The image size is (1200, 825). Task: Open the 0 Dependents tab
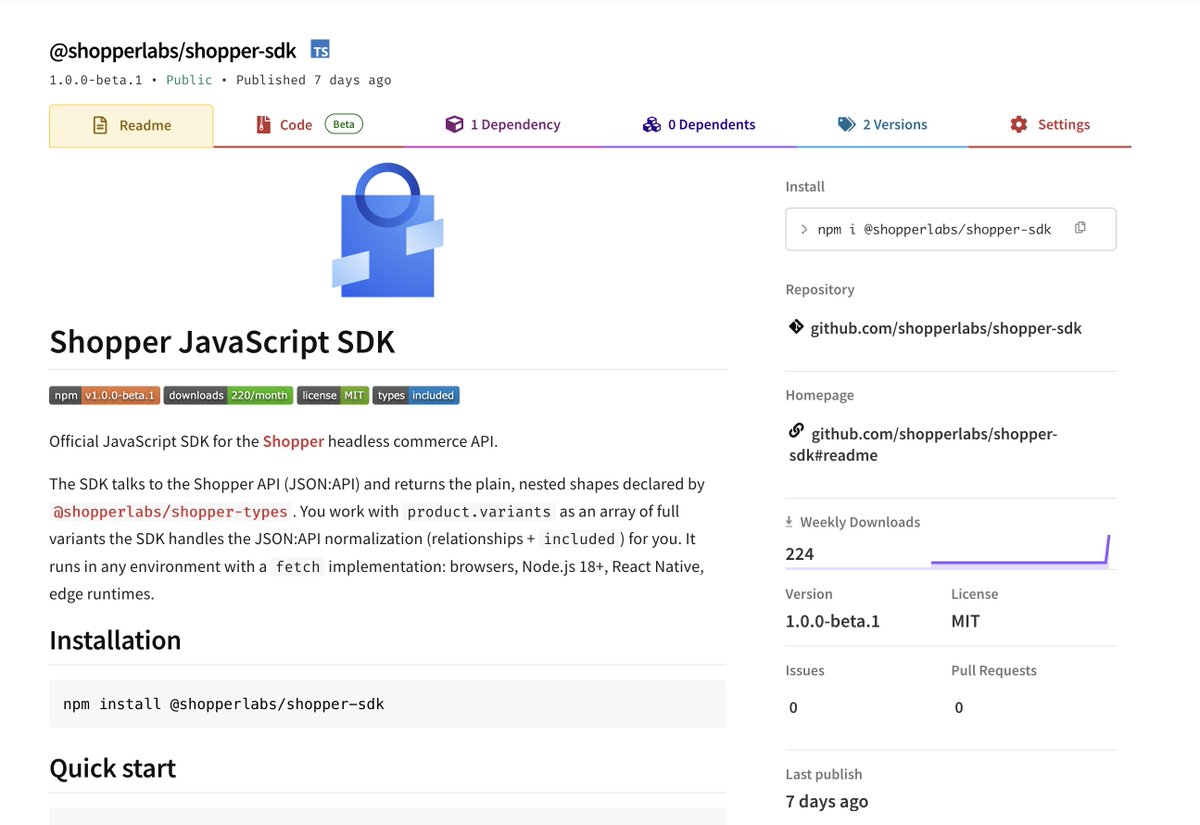(699, 125)
